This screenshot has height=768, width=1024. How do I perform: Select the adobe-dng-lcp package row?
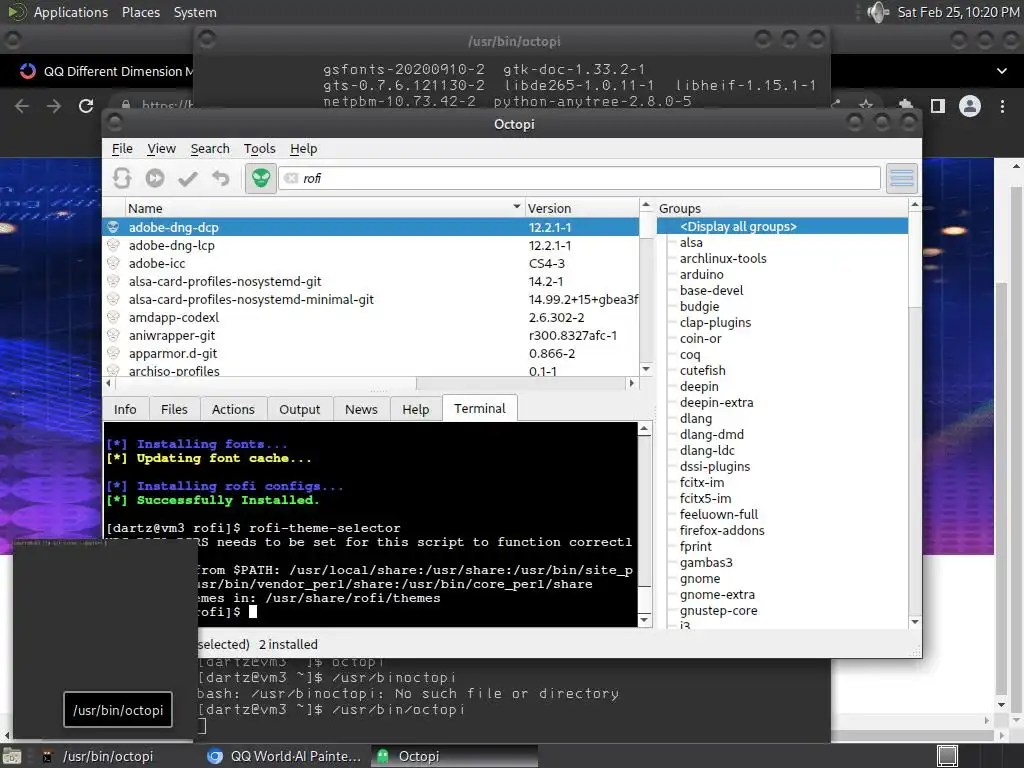coord(371,246)
